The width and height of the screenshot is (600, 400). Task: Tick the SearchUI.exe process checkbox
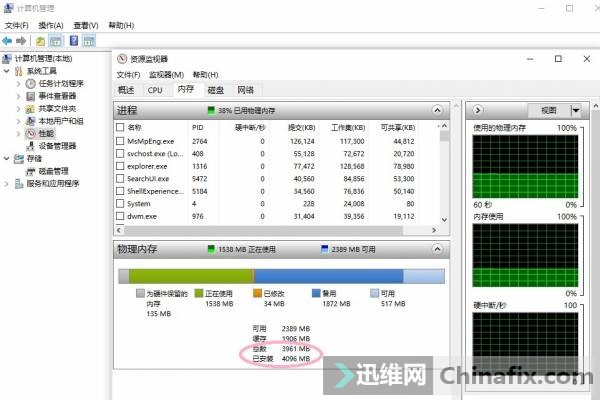(120, 178)
